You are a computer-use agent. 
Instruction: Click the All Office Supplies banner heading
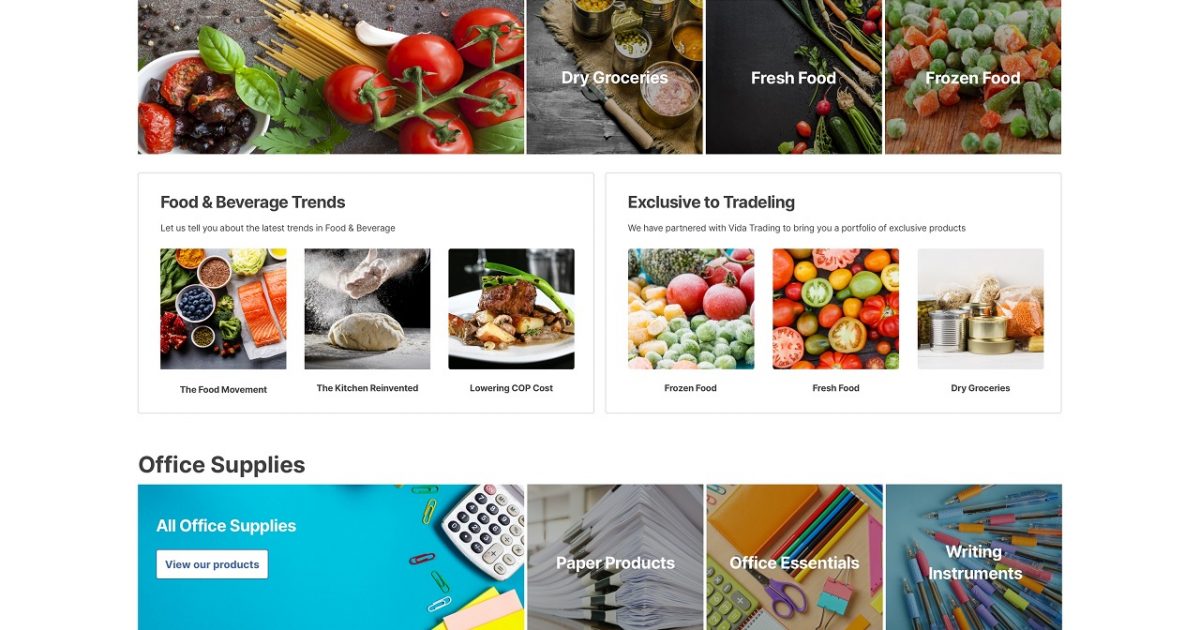pos(226,526)
